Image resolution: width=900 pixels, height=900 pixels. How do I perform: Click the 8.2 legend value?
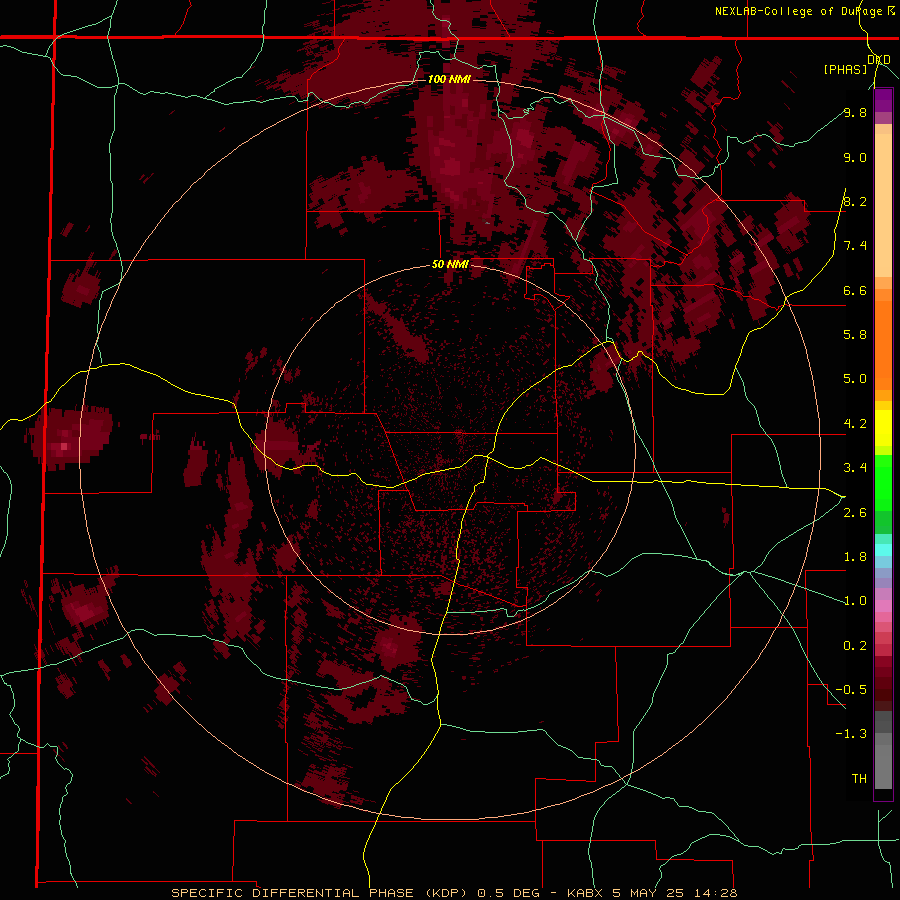855,201
